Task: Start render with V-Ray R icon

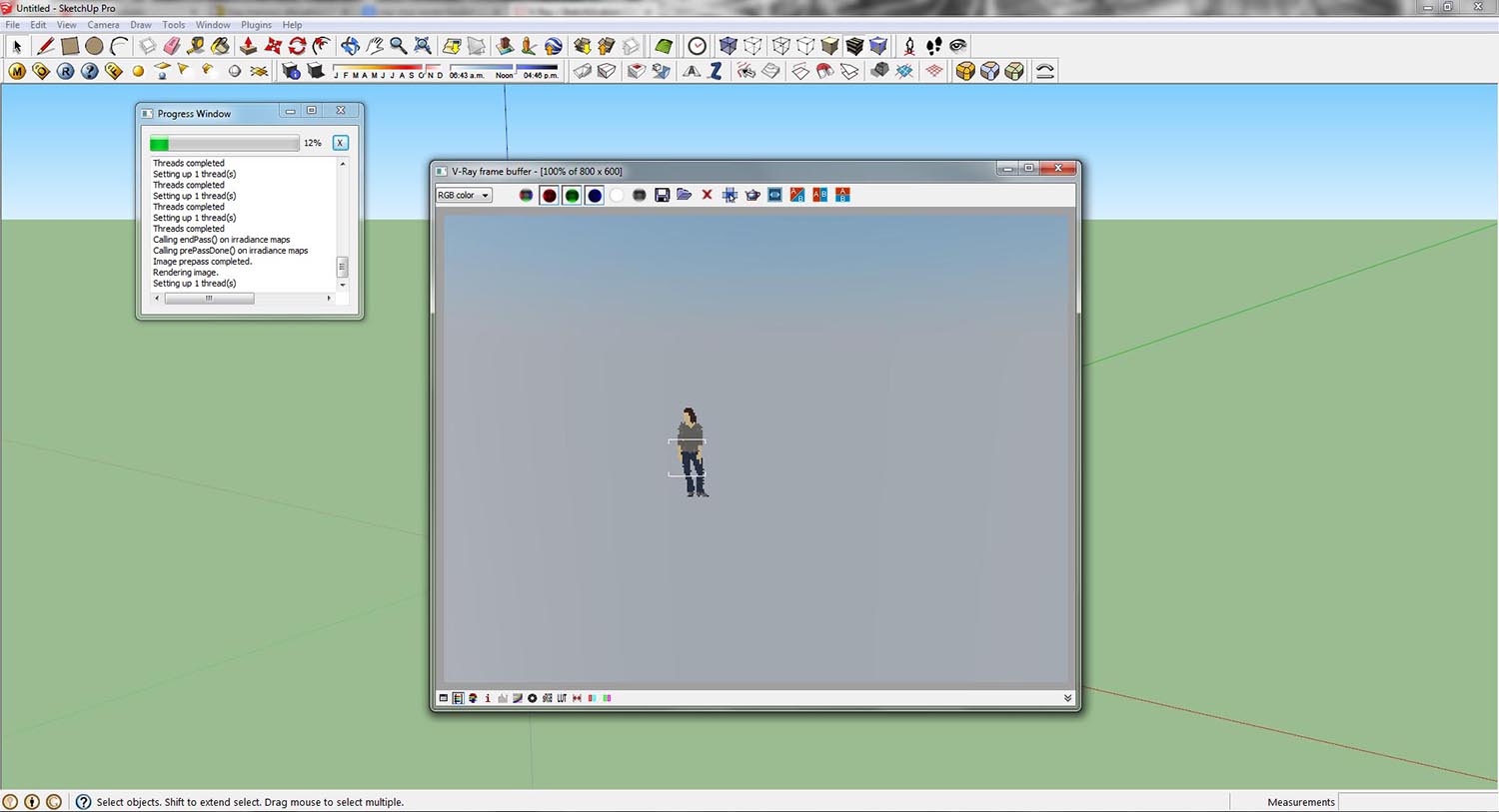Action: tap(65, 71)
